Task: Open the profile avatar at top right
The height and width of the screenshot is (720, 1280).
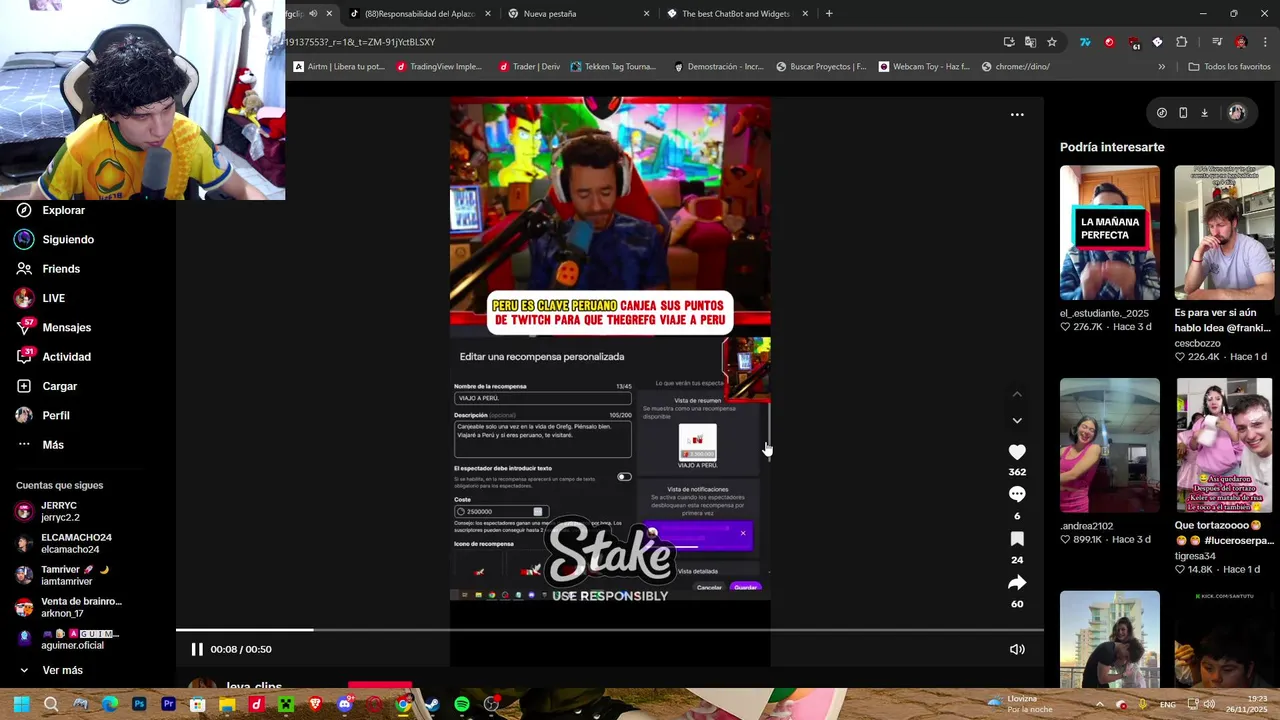Action: 1237,113
